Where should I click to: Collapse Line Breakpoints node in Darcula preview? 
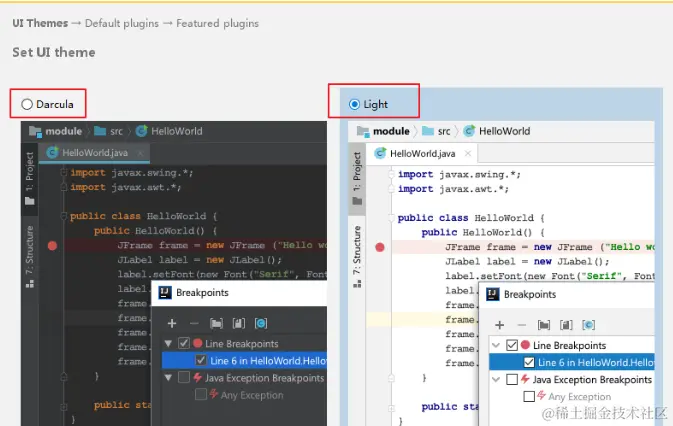(x=168, y=344)
